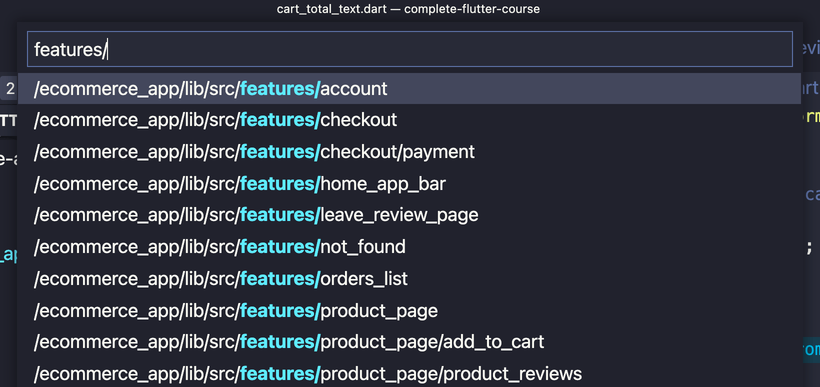Pick the features/product_page folder result
Viewport: 820px width, 387px height.
[x=409, y=311]
